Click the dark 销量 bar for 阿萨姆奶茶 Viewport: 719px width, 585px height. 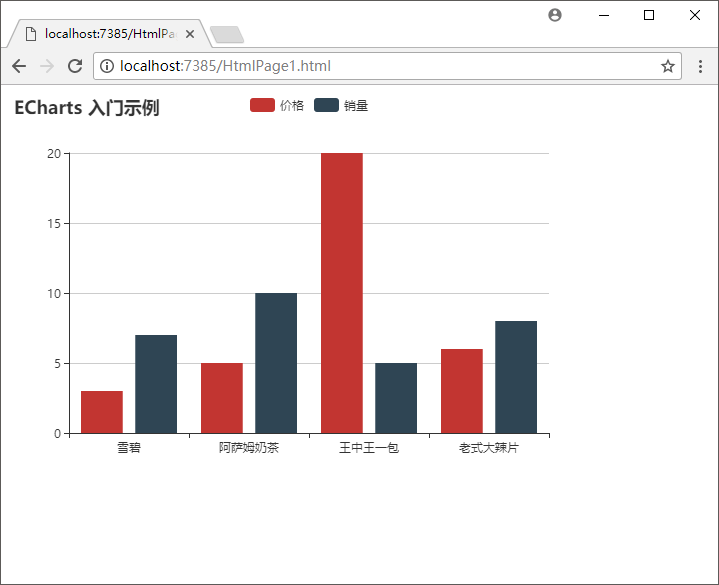point(276,363)
